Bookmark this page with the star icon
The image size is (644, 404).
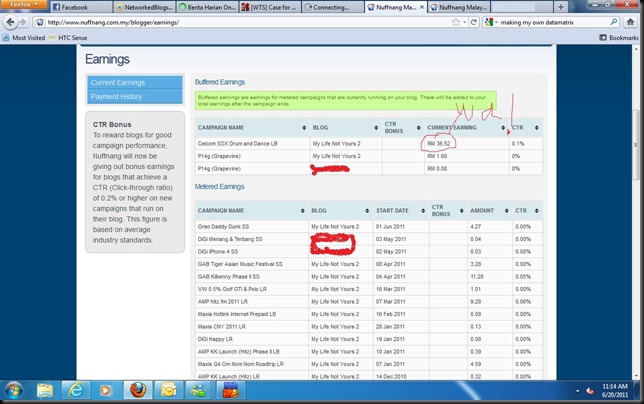[455, 22]
